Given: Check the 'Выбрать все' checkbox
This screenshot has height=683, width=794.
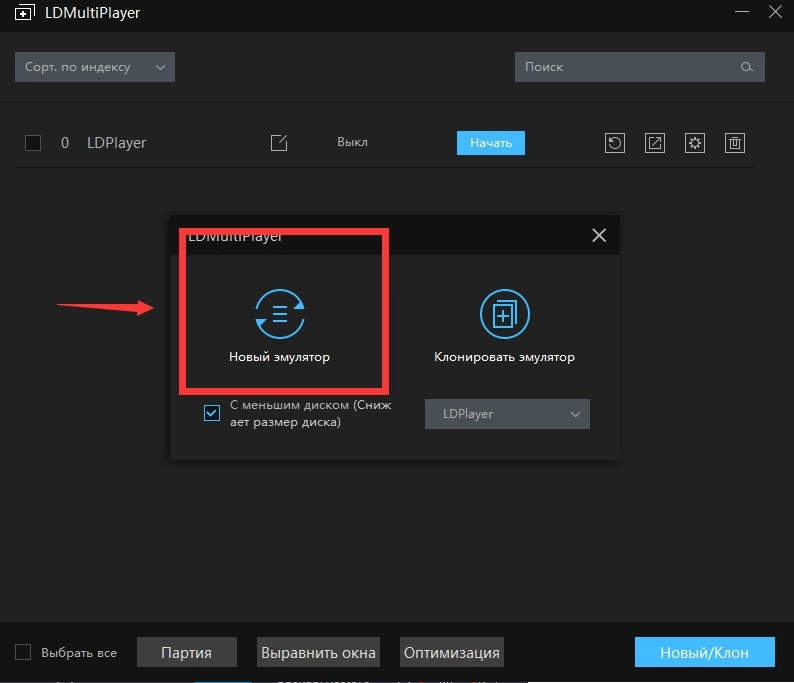Looking at the screenshot, I should [23, 652].
